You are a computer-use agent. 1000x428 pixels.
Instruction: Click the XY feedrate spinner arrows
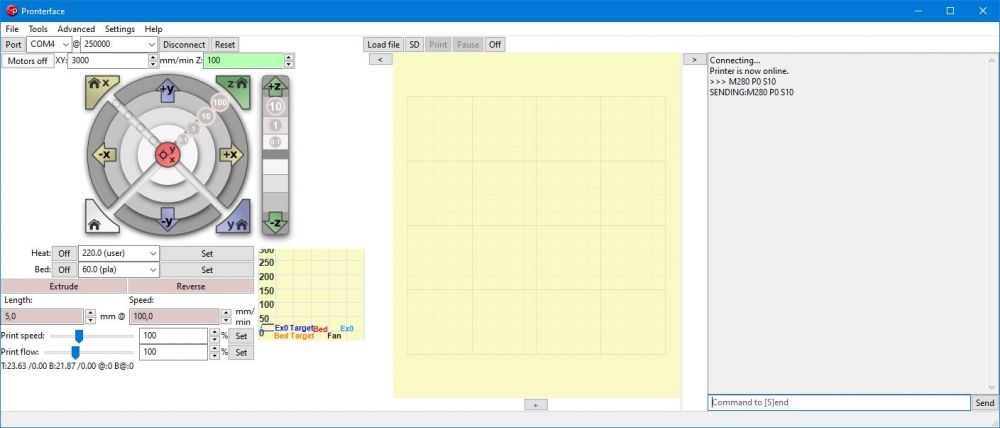tap(152, 61)
